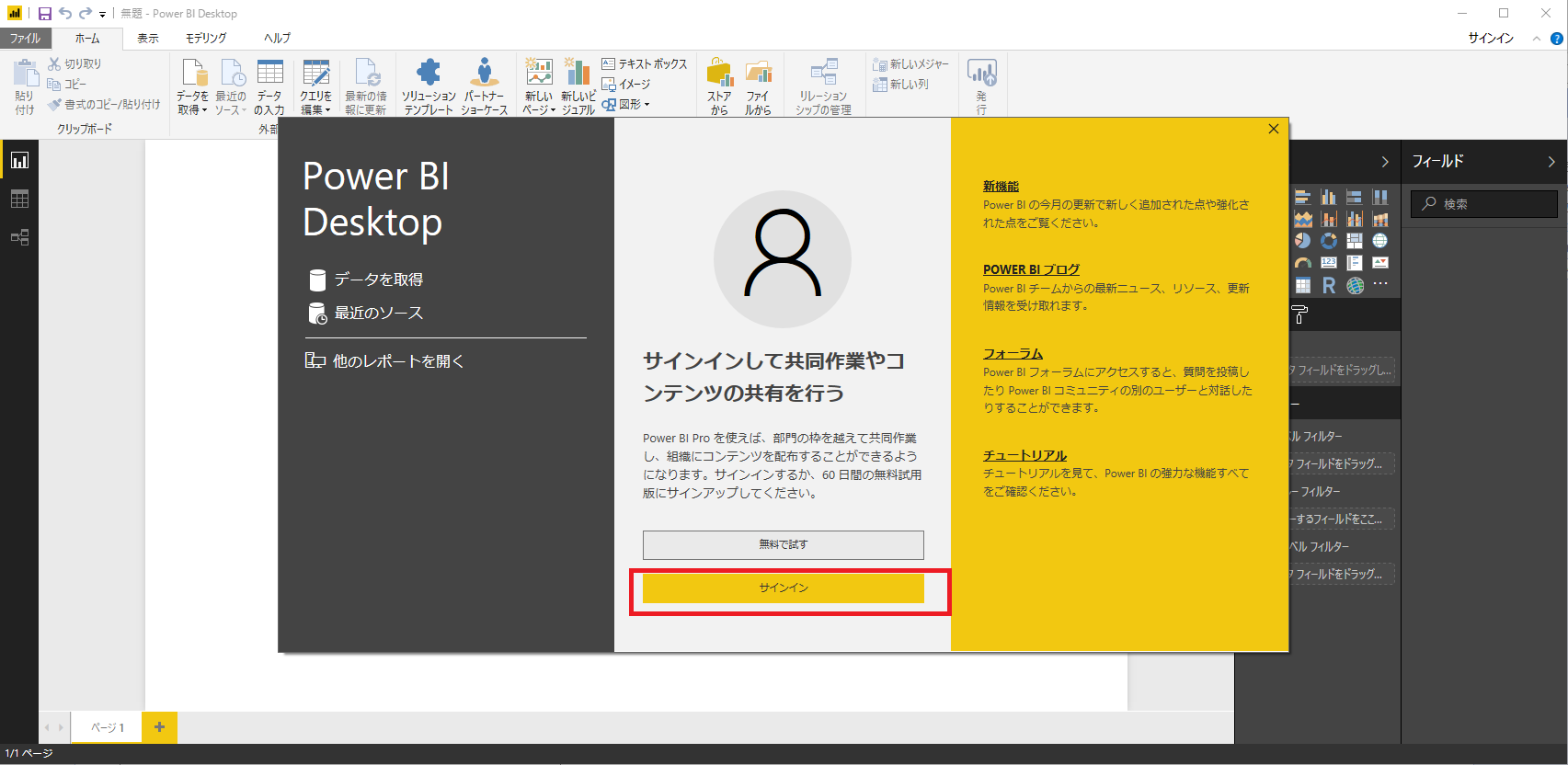This screenshot has height=765, width=1568.
Task: Open the チュートリアル link
Action: pyautogui.click(x=1024, y=455)
